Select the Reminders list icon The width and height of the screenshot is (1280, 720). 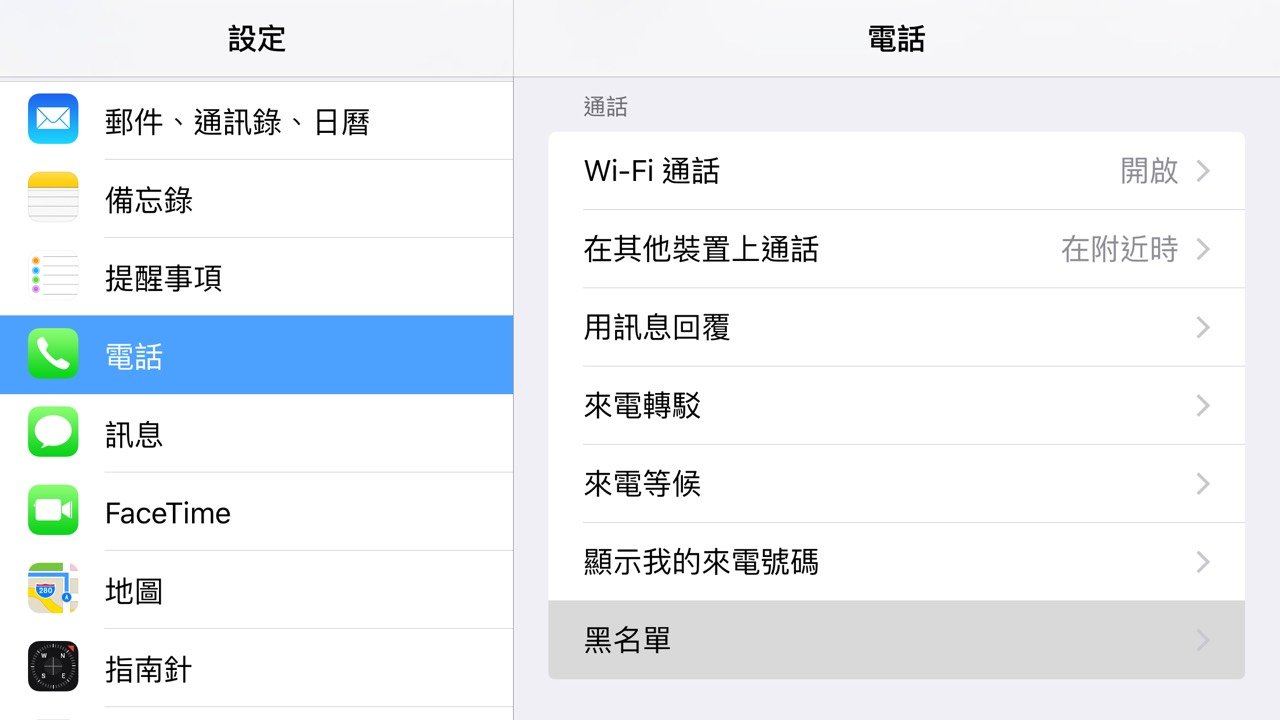tap(53, 275)
